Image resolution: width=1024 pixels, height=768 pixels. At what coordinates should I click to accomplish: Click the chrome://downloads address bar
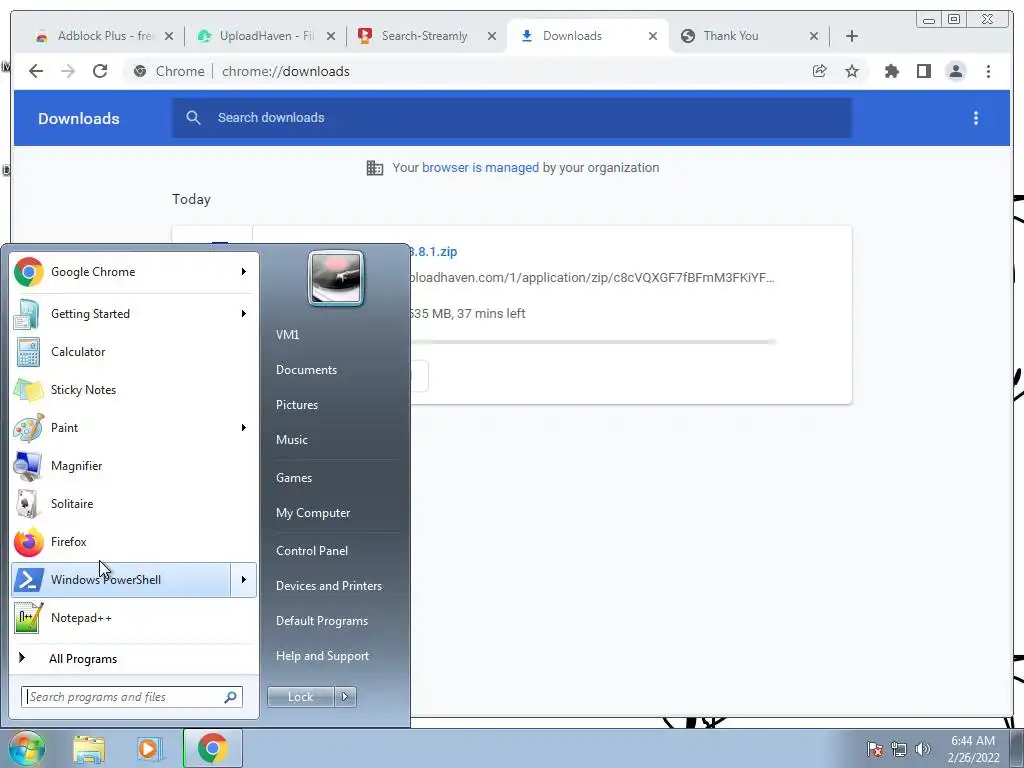[496, 71]
